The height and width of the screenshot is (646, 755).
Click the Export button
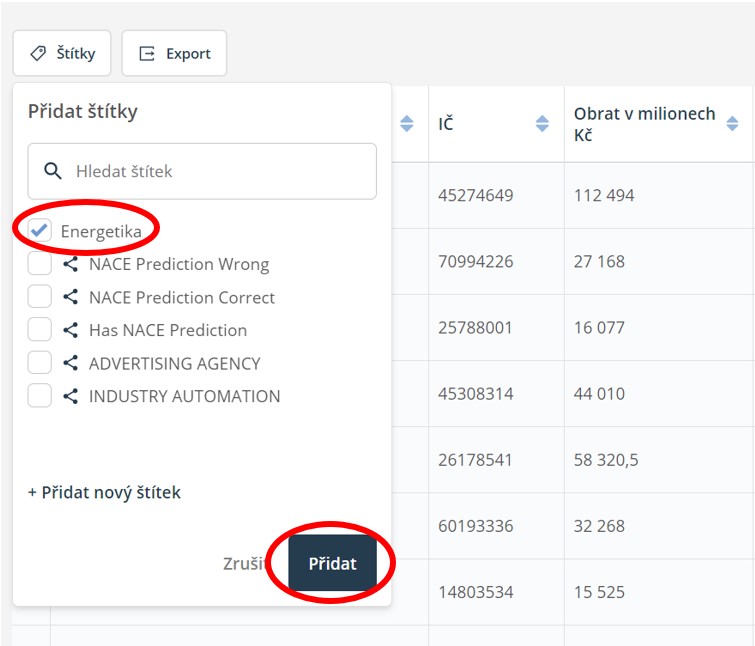point(174,53)
